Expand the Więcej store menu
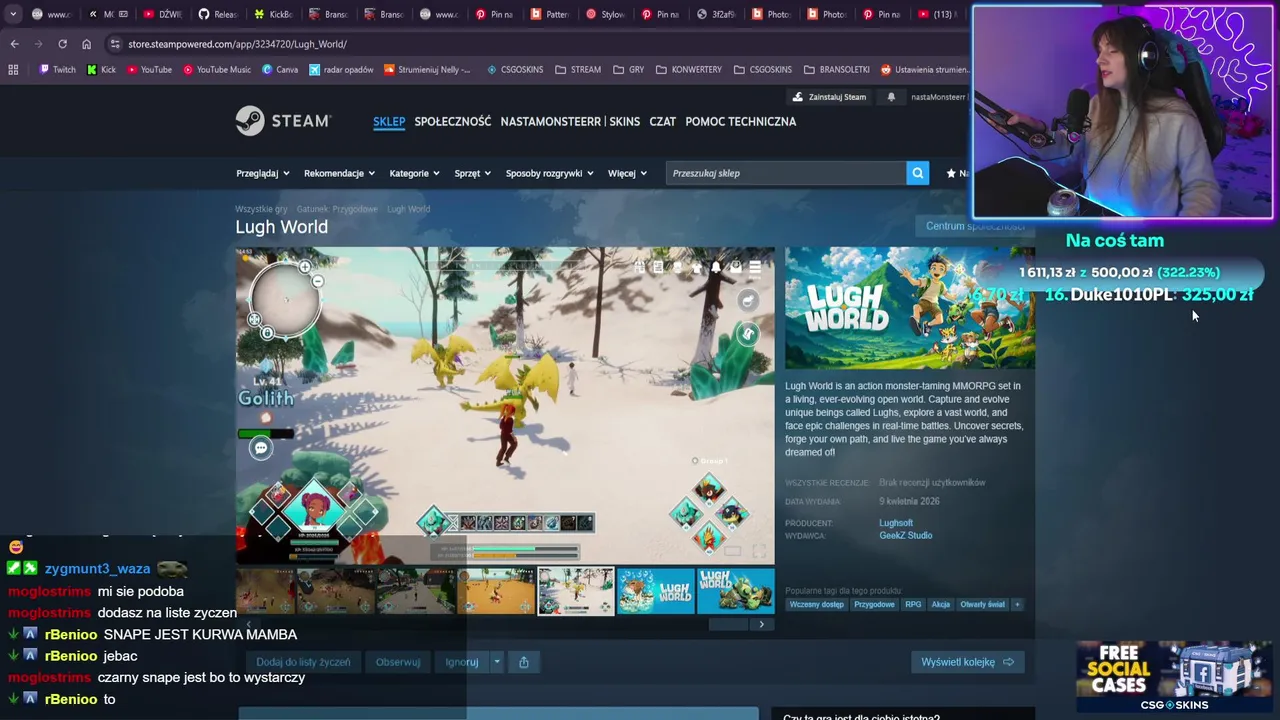Screen dimensions: 1280x720 pos(627,173)
